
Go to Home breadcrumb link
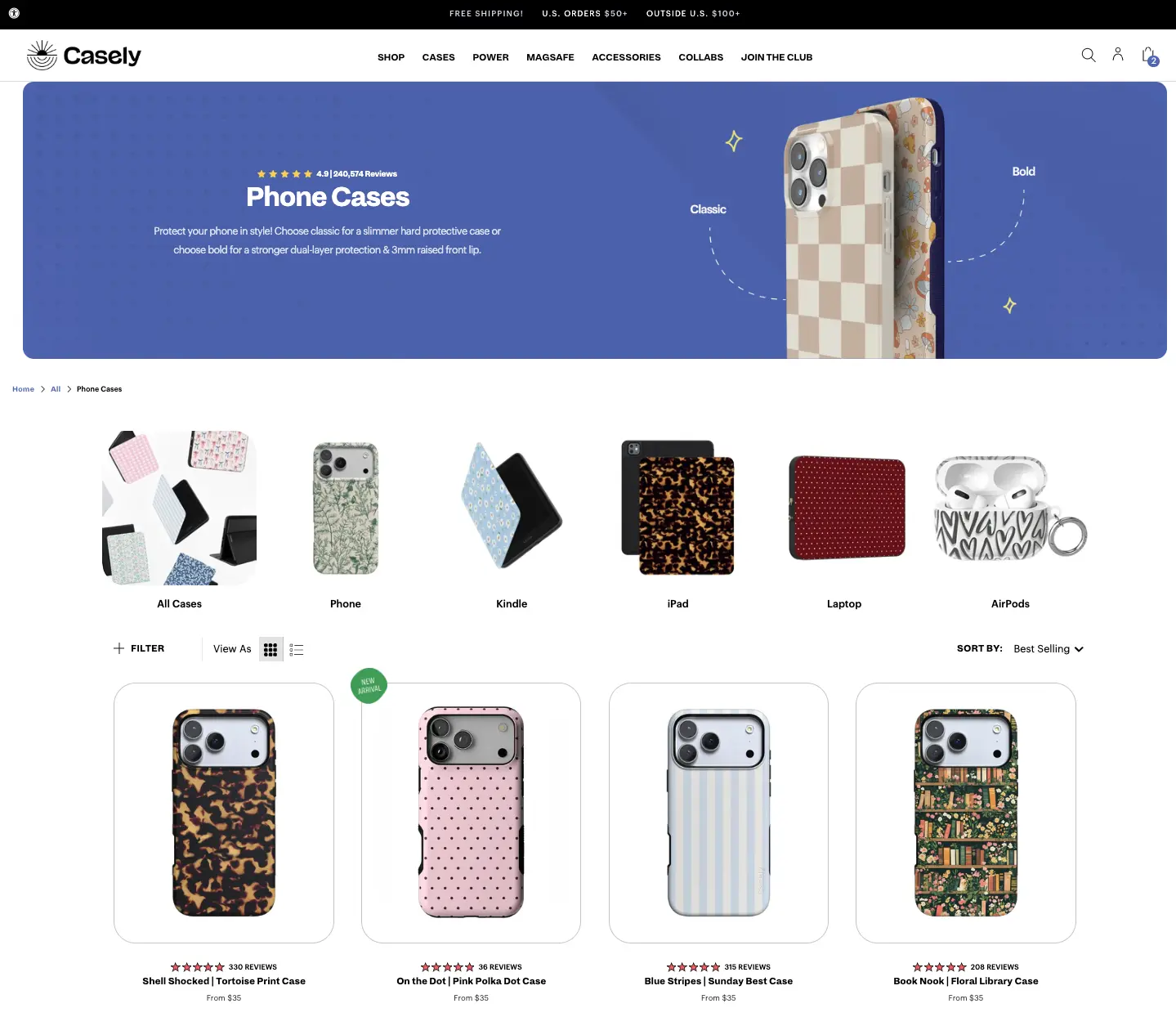[23, 389]
